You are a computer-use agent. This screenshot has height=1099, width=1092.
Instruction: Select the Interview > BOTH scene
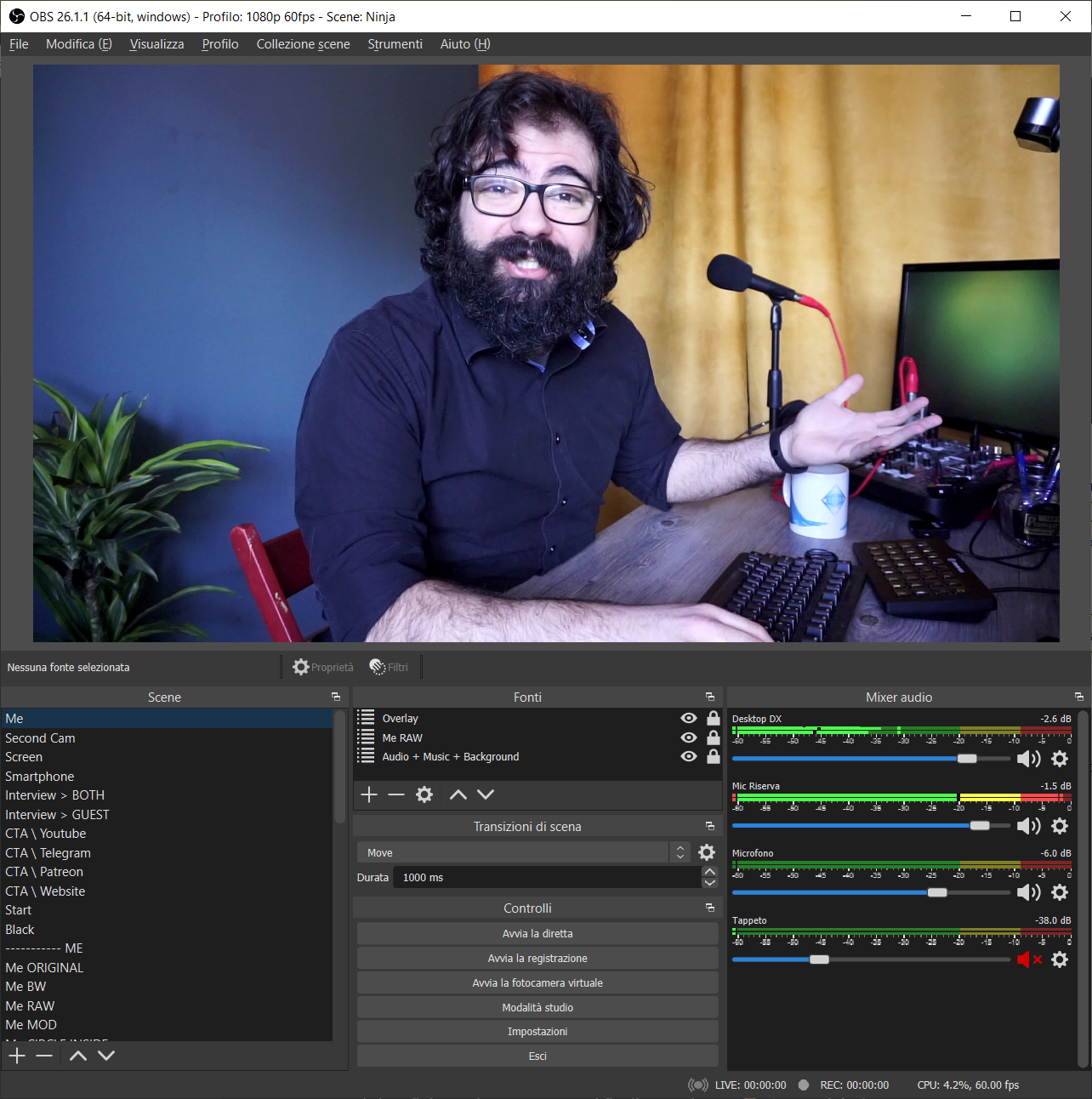tap(167, 795)
